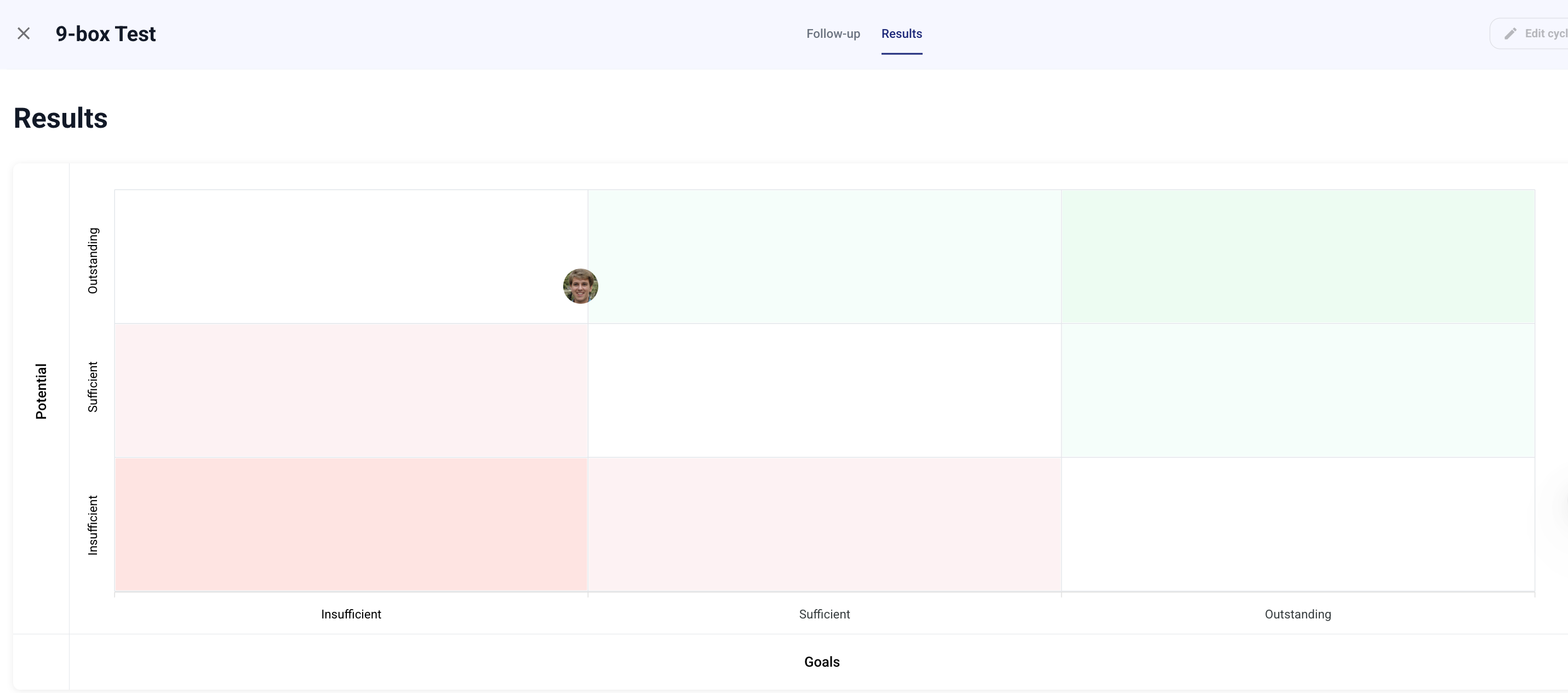Click the employee avatar in the grid
1568x693 pixels.
click(580, 286)
